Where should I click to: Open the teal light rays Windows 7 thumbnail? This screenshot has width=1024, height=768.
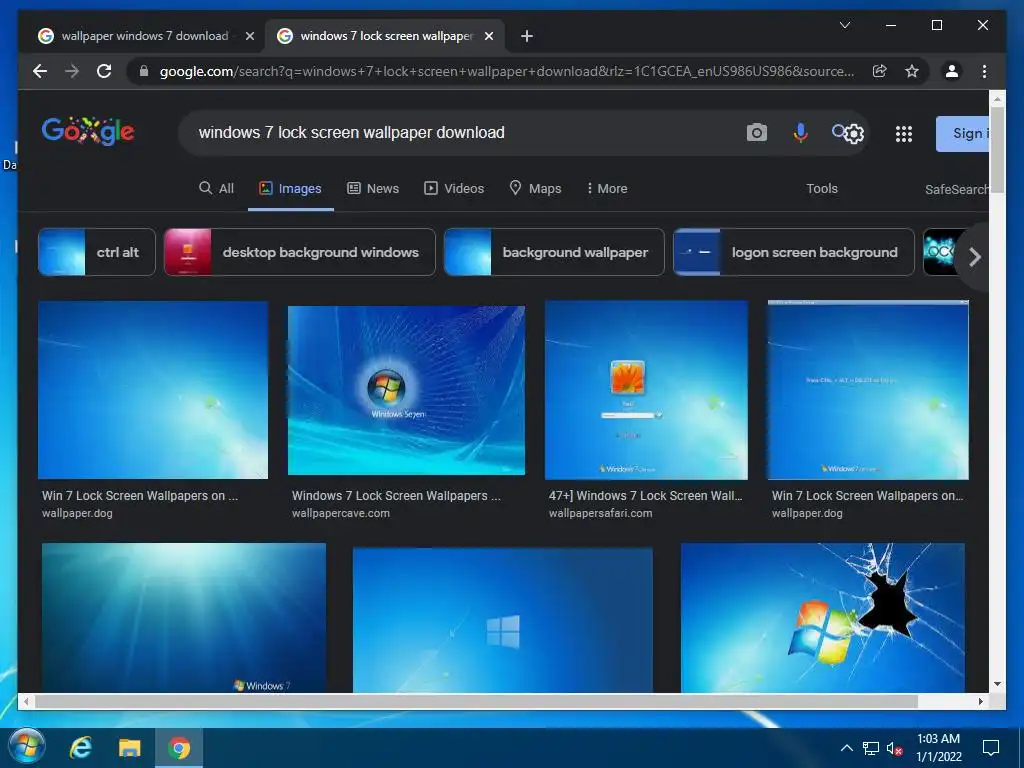tap(184, 618)
